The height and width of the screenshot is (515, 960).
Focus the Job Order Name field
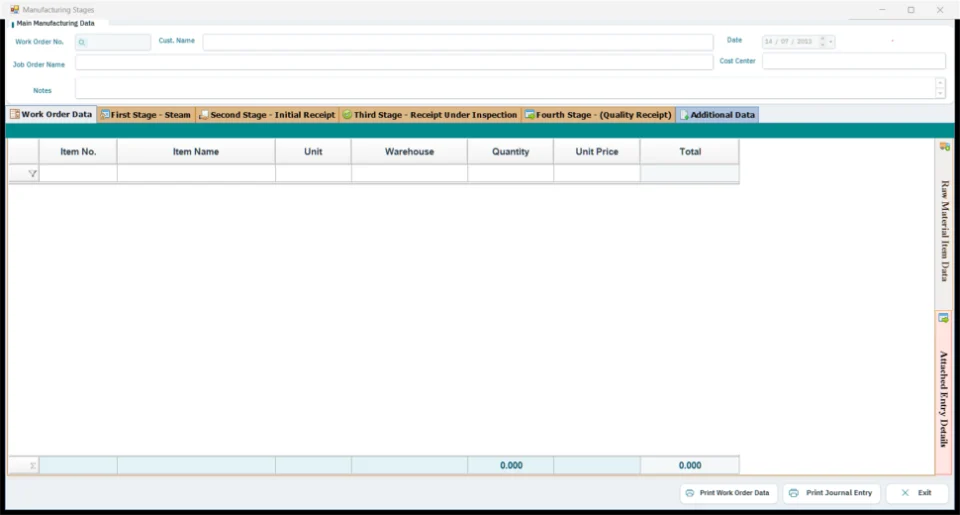(394, 62)
